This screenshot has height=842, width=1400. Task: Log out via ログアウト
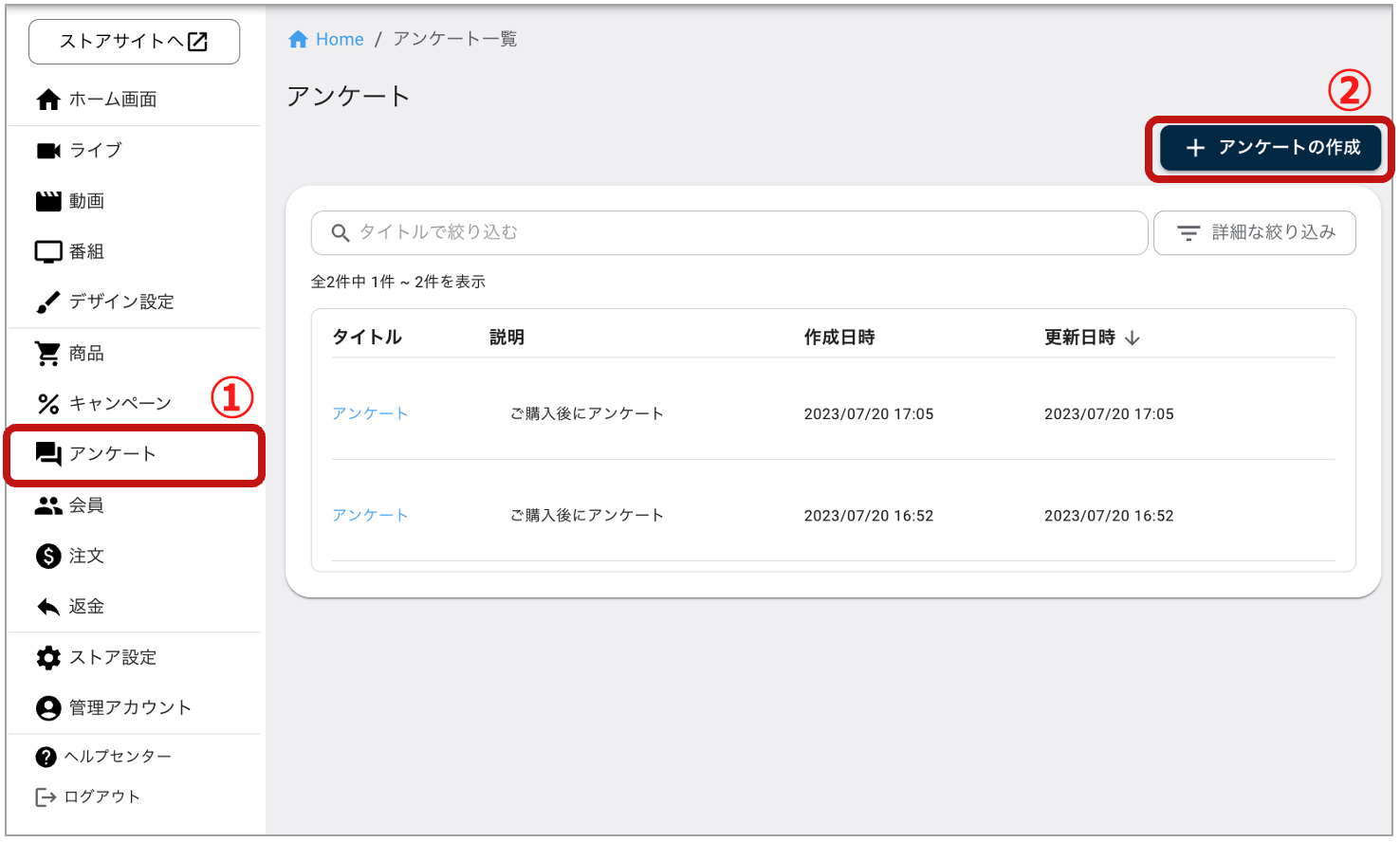[x=101, y=797]
